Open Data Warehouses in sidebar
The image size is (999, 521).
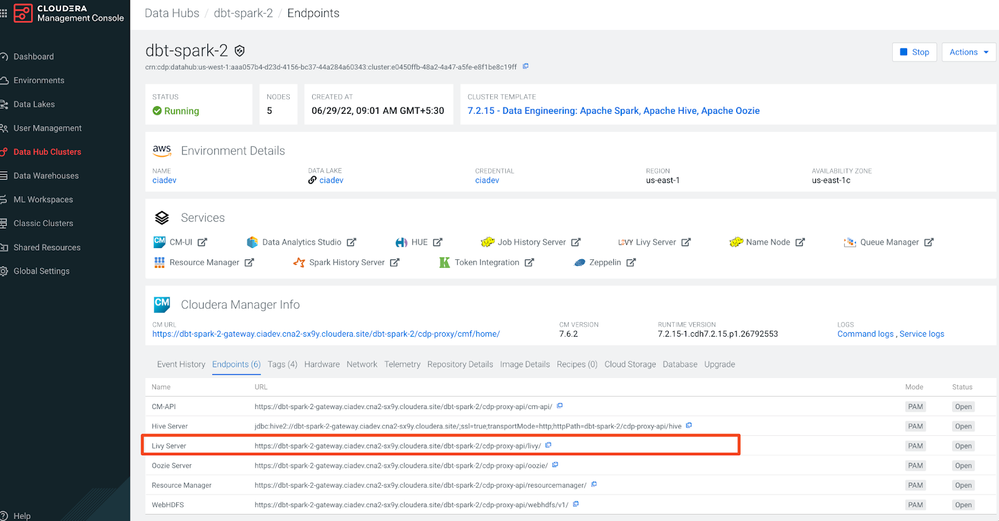point(46,176)
